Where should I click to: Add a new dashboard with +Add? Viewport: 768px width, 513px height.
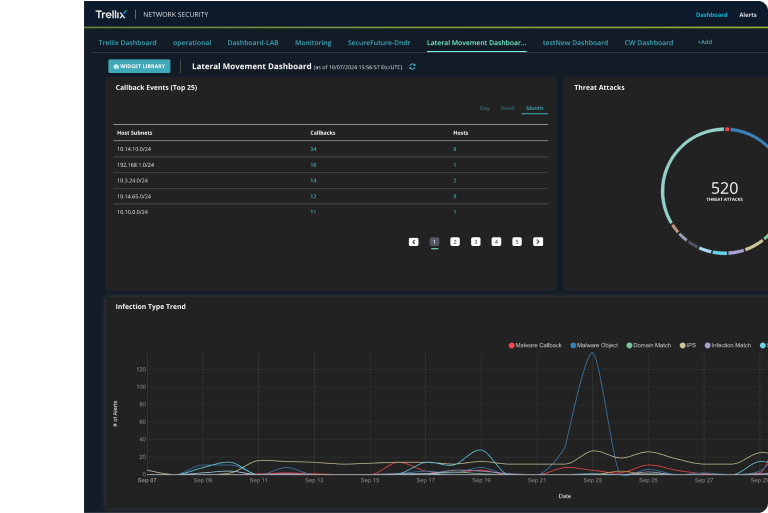coord(705,42)
